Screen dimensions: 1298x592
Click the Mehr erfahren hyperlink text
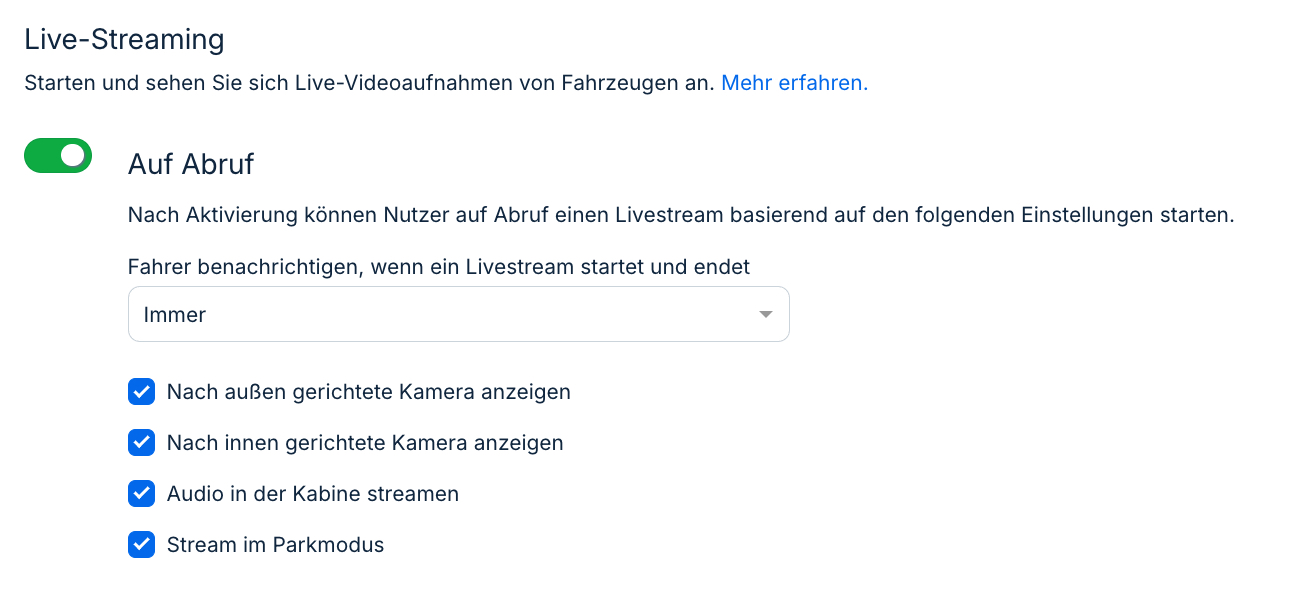(x=793, y=83)
